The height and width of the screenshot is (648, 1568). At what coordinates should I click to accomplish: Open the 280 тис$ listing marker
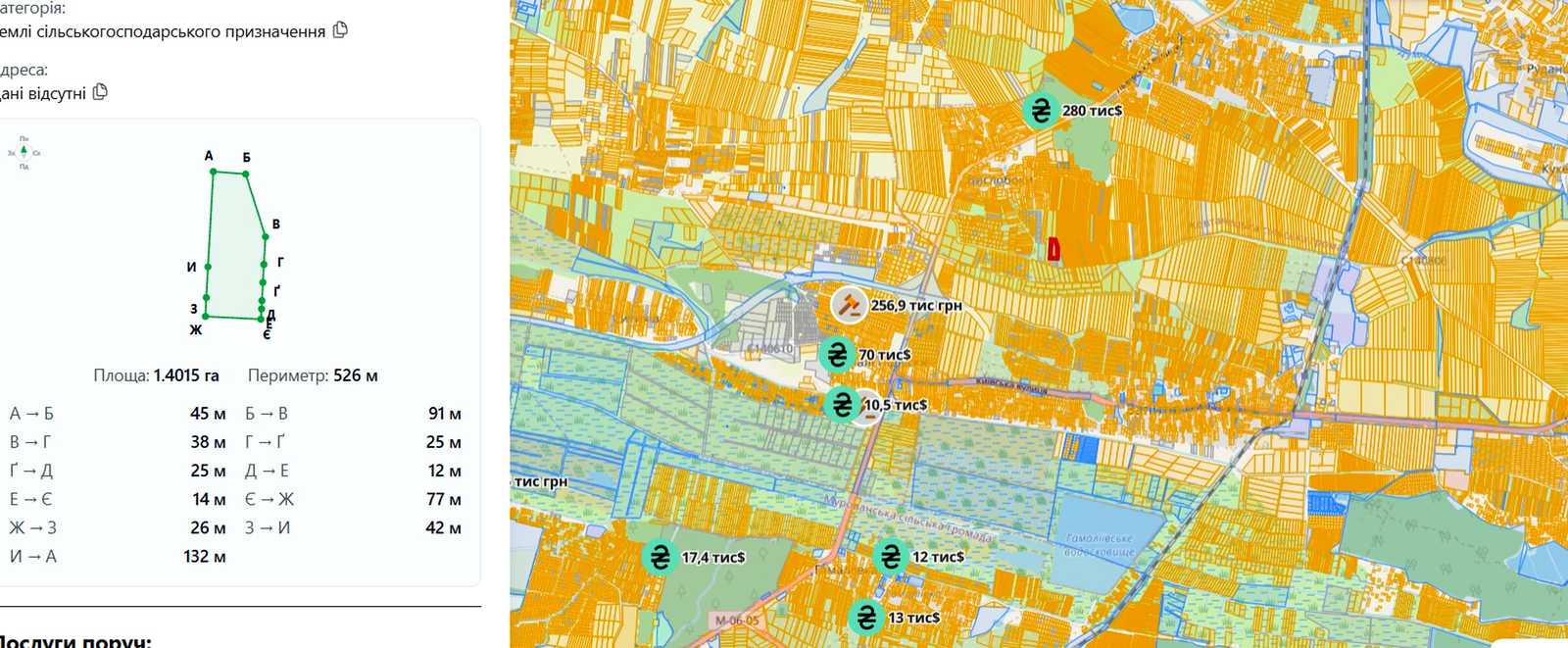click(x=1040, y=111)
